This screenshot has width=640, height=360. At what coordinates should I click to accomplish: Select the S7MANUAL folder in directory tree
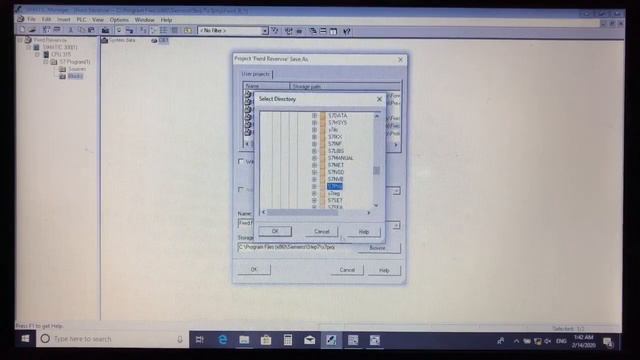point(340,158)
